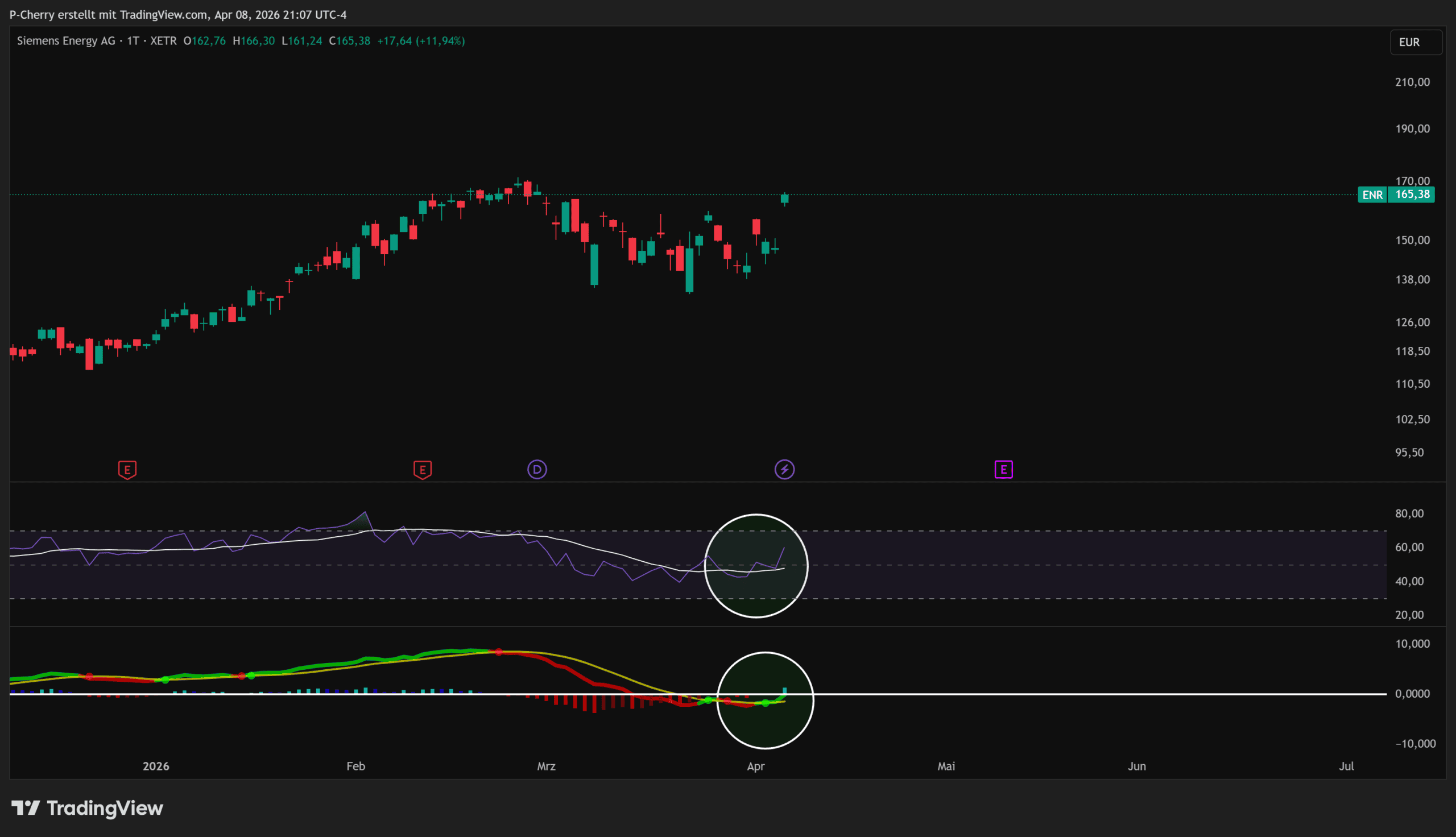Image resolution: width=1456 pixels, height=837 pixels.
Task: Click the magenta upcoming earnings E marker
Action: 1004,470
